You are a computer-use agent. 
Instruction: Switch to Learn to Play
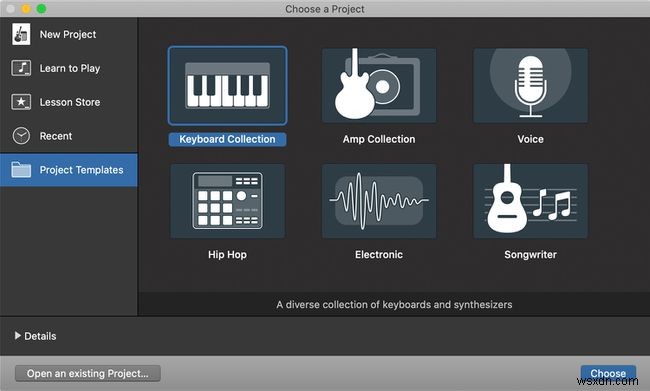click(x=68, y=68)
